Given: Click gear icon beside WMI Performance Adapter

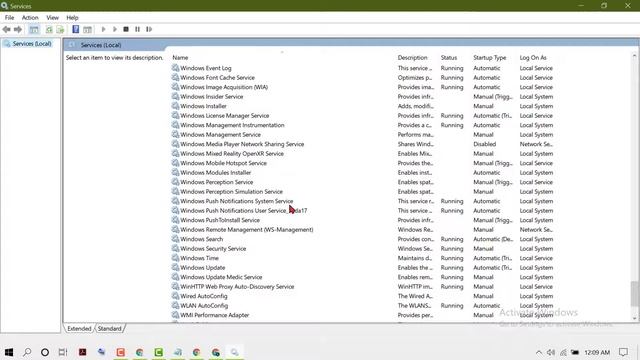Looking at the screenshot, I should coord(176,315).
